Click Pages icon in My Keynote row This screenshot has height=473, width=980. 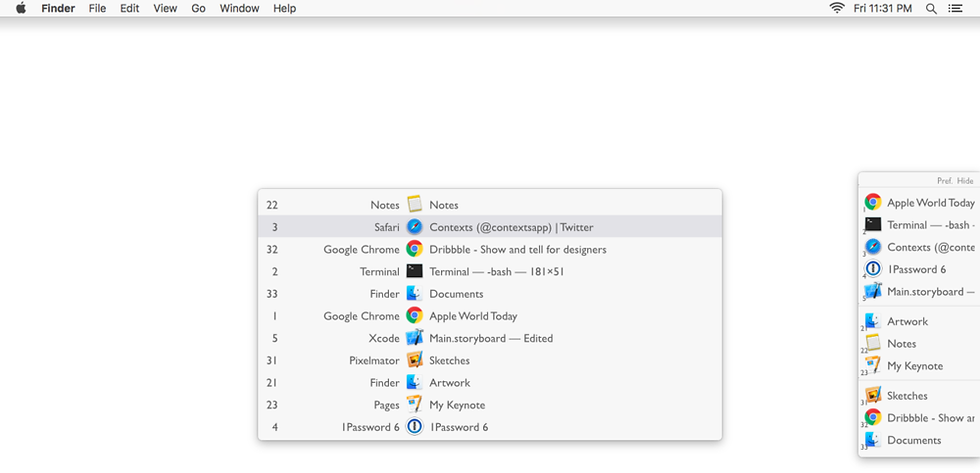pyautogui.click(x=414, y=404)
